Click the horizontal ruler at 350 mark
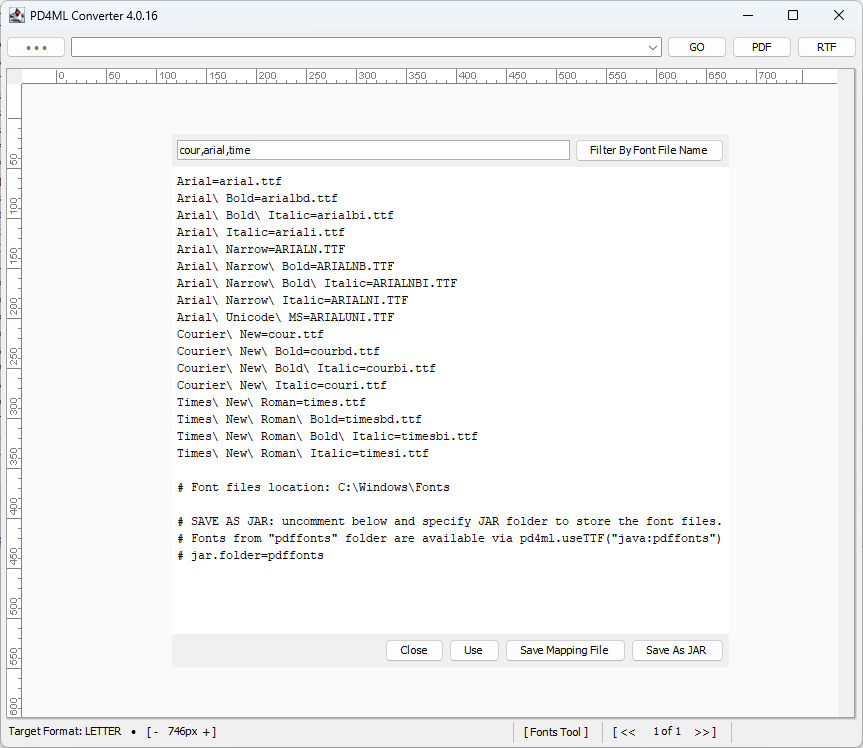The width and height of the screenshot is (863, 748). pyautogui.click(x=416, y=76)
